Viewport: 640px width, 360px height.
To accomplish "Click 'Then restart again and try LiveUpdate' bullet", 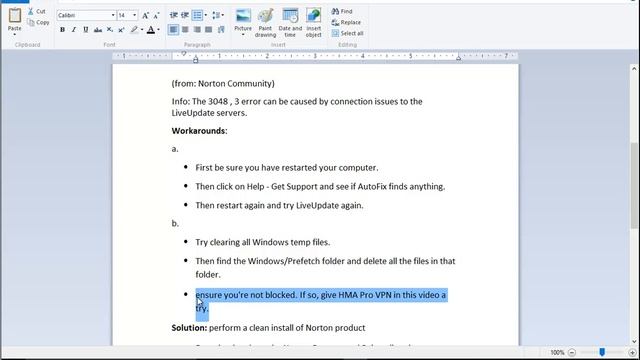I will click(279, 205).
